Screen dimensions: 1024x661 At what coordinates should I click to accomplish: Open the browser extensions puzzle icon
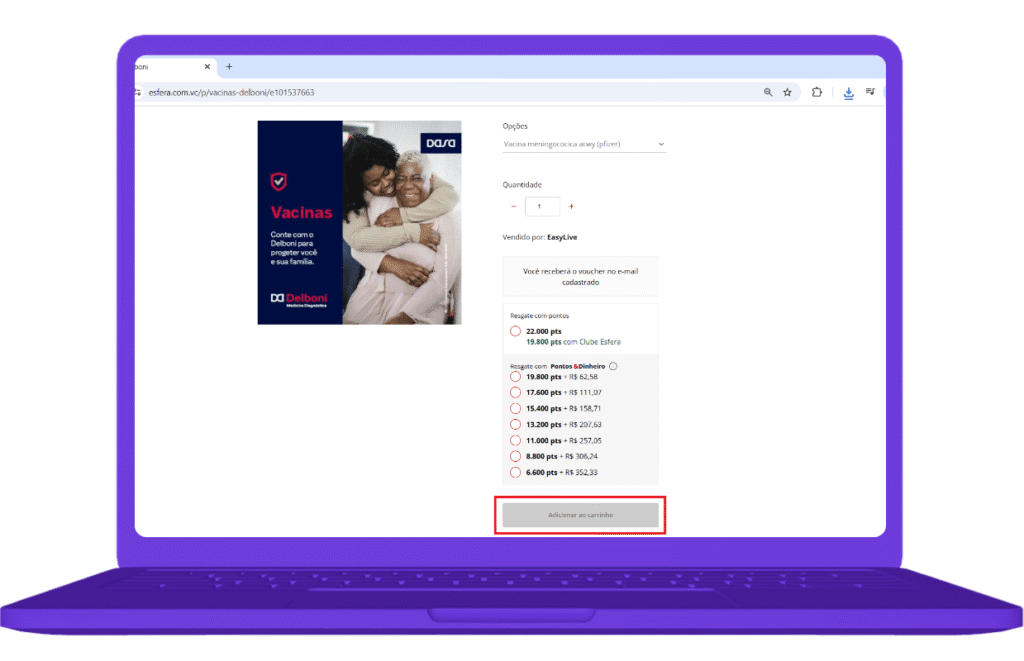pyautogui.click(x=817, y=92)
